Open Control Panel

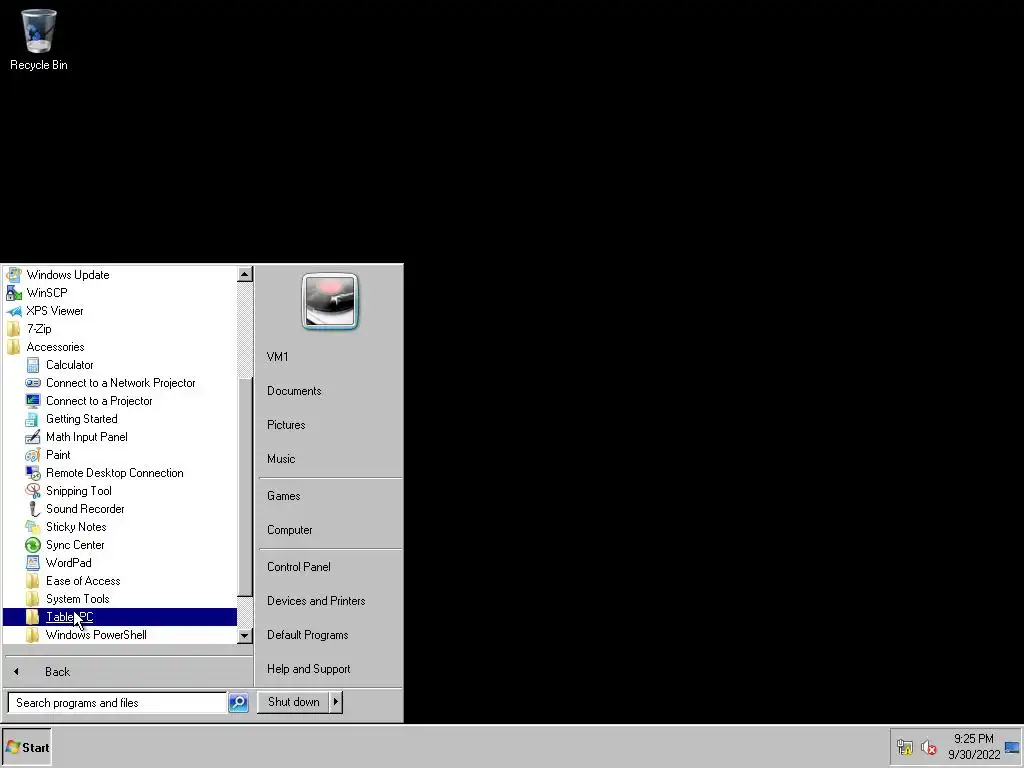point(298,567)
